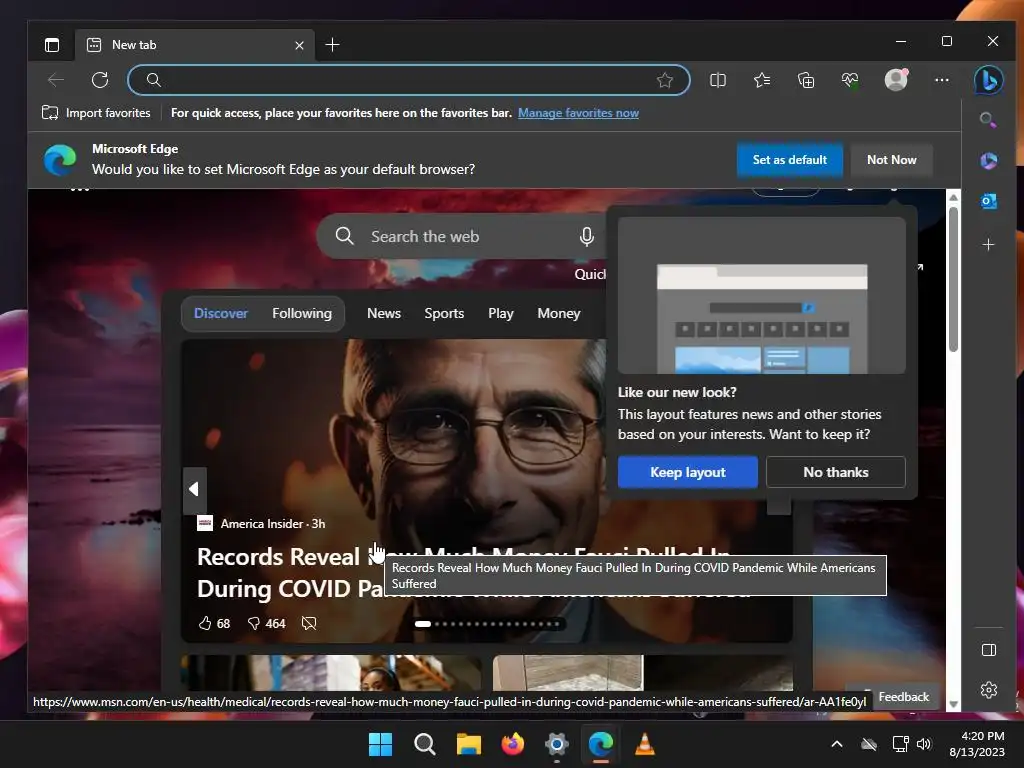Open the warehouse worker story thumbnail
The width and height of the screenshot is (1024, 768).
pyautogui.click(x=331, y=673)
